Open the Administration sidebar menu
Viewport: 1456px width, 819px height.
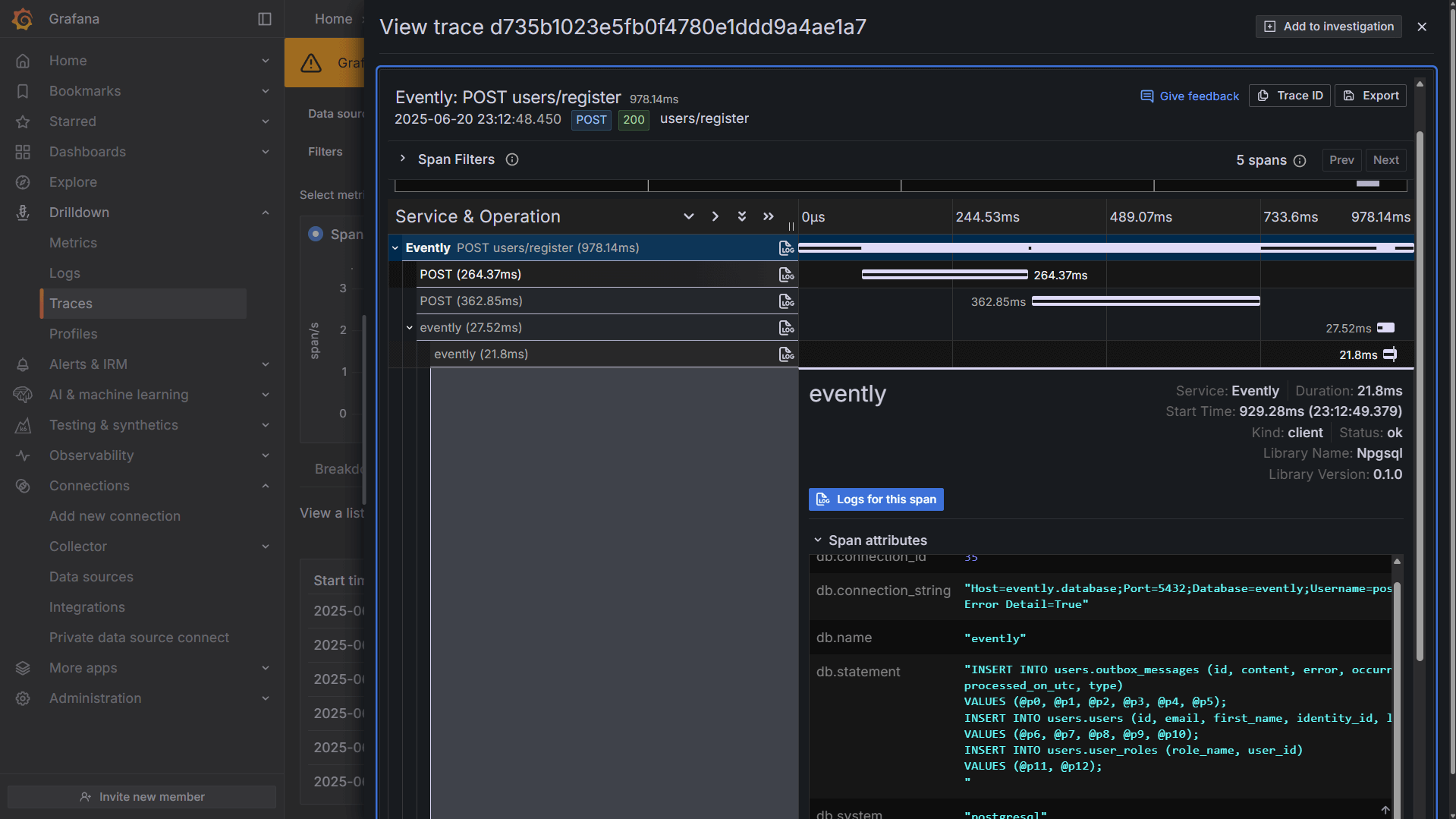point(95,698)
